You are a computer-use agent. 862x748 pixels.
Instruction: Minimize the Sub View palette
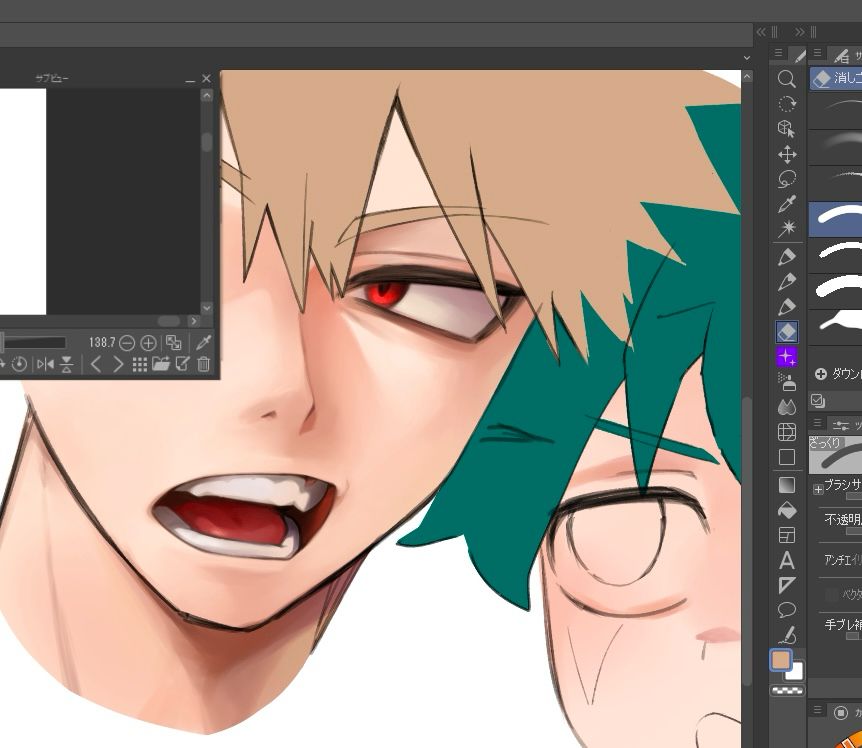pos(190,80)
